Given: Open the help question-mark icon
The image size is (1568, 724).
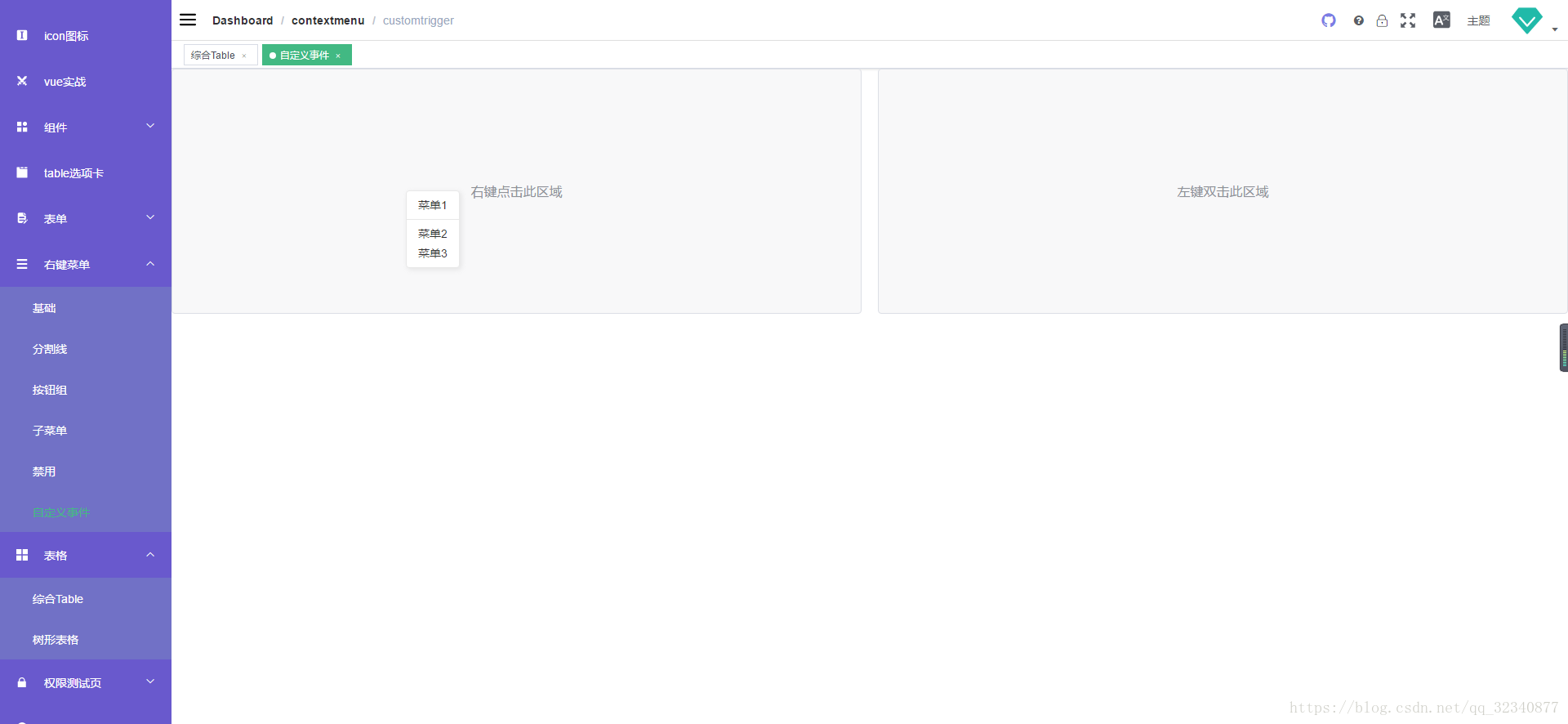Looking at the screenshot, I should pos(1358,20).
